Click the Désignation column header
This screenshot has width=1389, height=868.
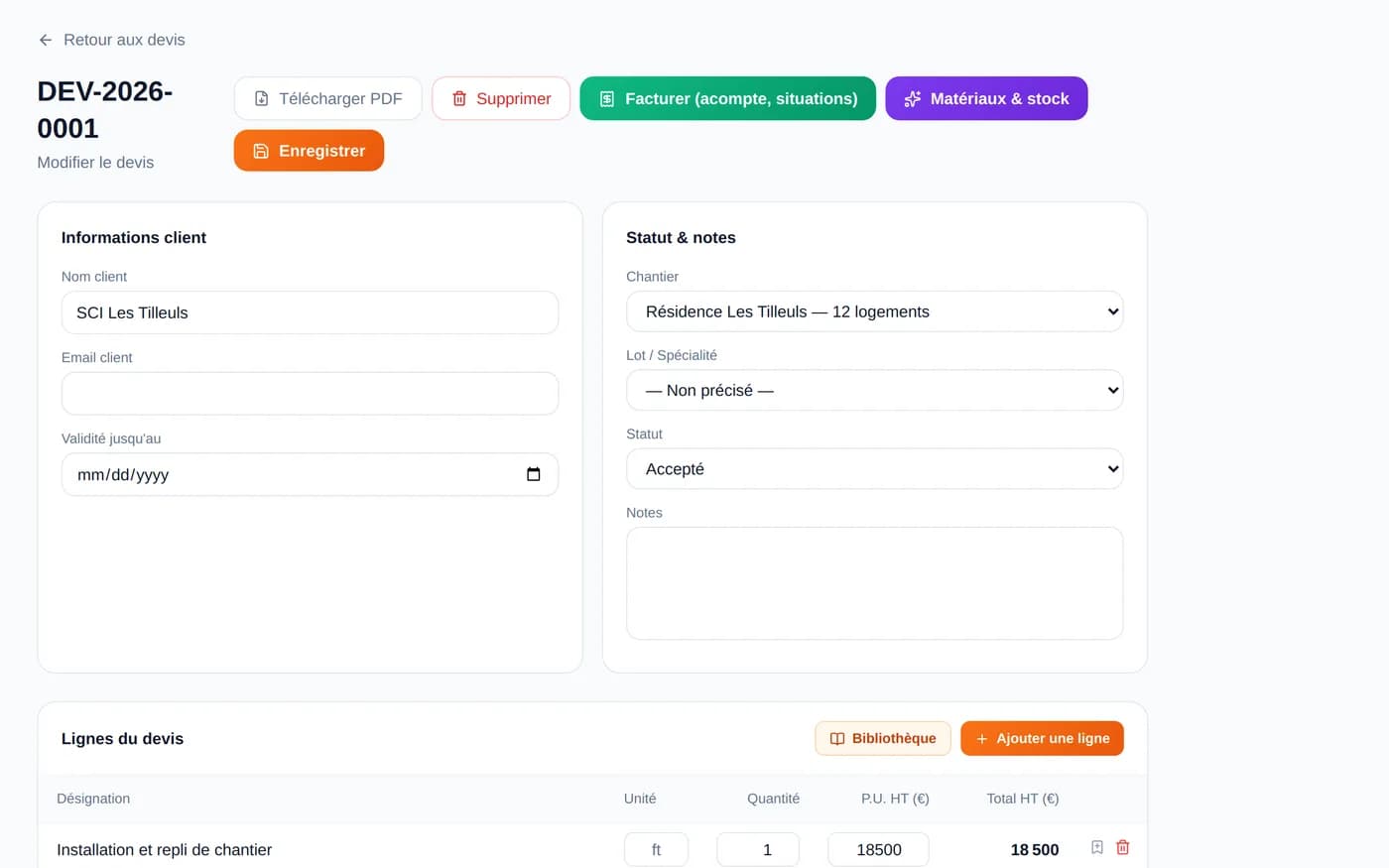pyautogui.click(x=93, y=799)
